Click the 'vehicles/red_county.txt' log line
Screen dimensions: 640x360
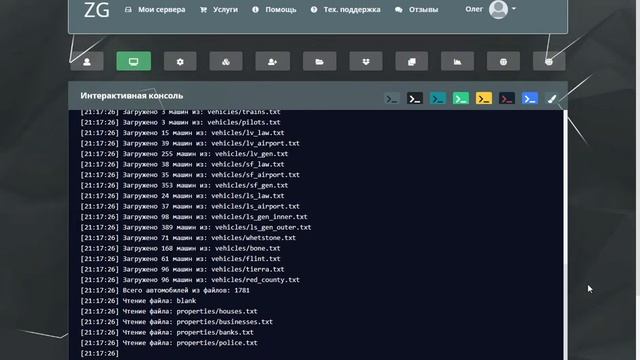coord(190,280)
